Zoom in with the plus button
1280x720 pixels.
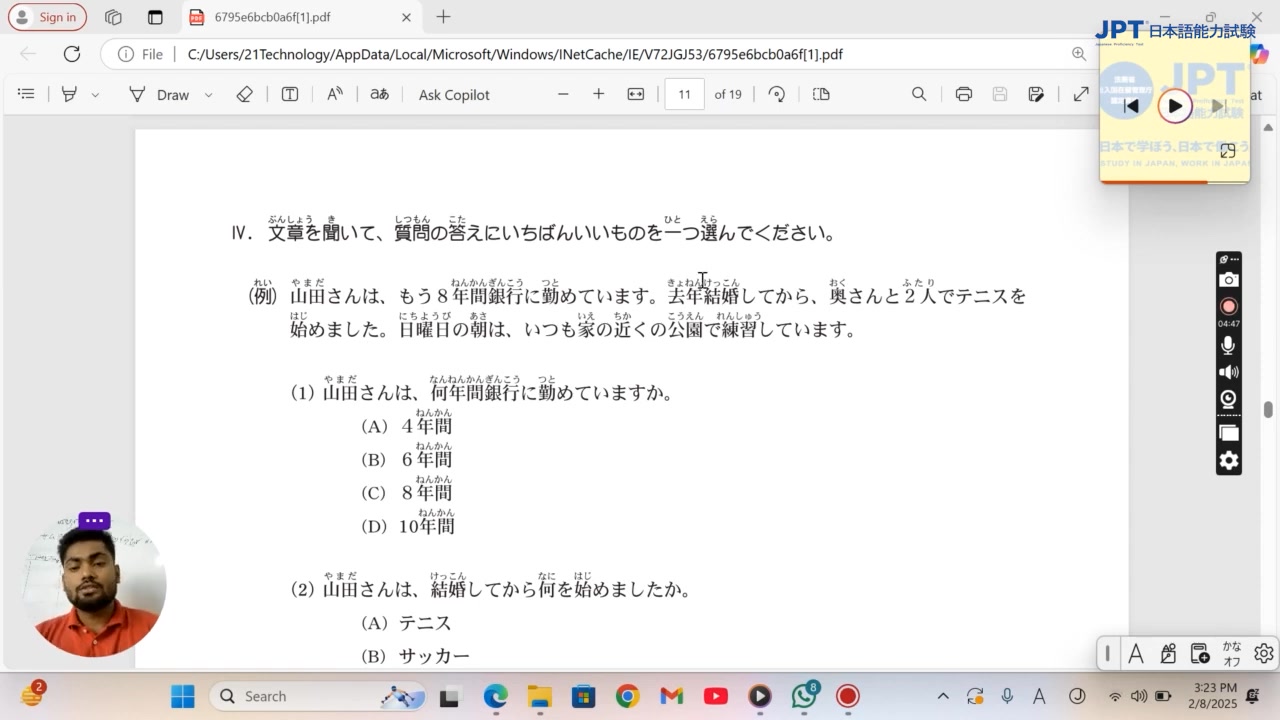click(599, 94)
